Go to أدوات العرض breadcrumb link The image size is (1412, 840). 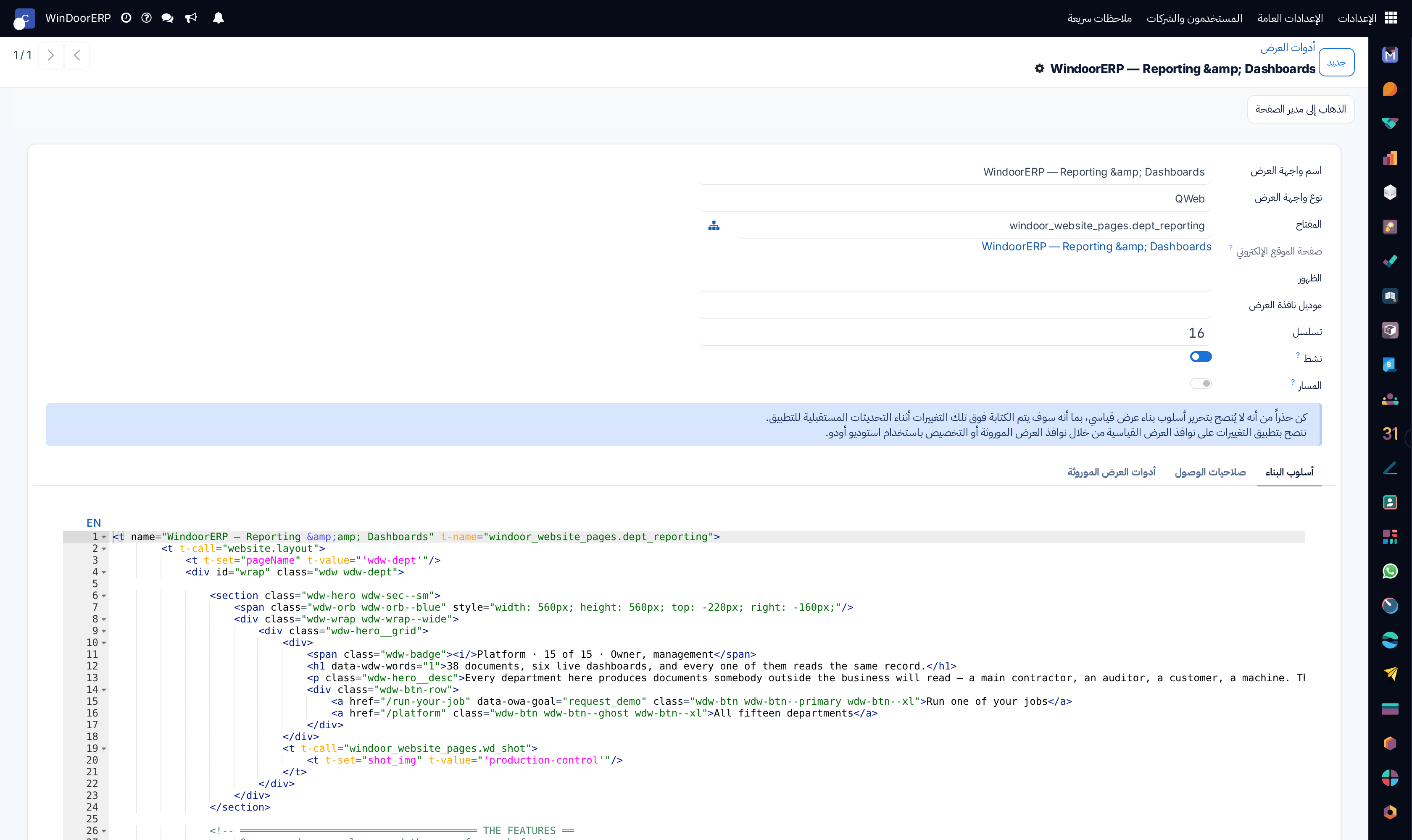(x=1287, y=48)
